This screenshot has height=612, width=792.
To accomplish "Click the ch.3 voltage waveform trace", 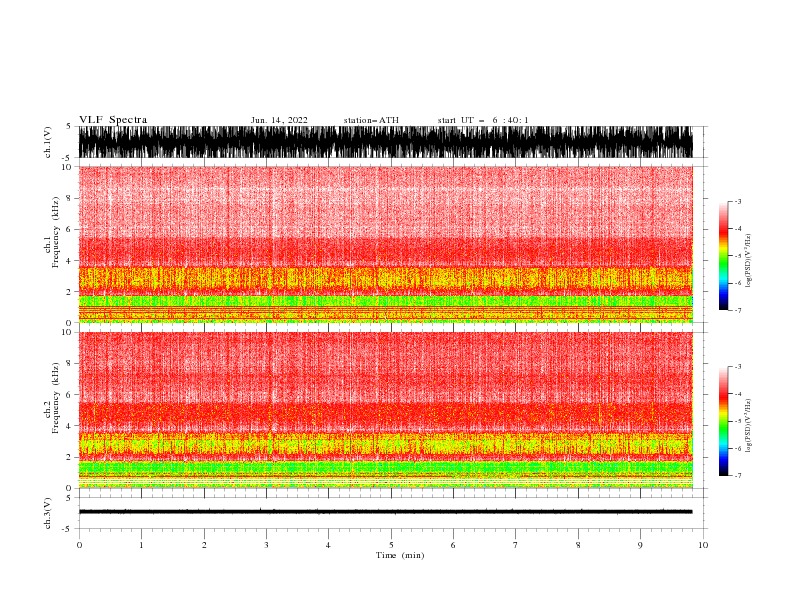I will tap(385, 512).
